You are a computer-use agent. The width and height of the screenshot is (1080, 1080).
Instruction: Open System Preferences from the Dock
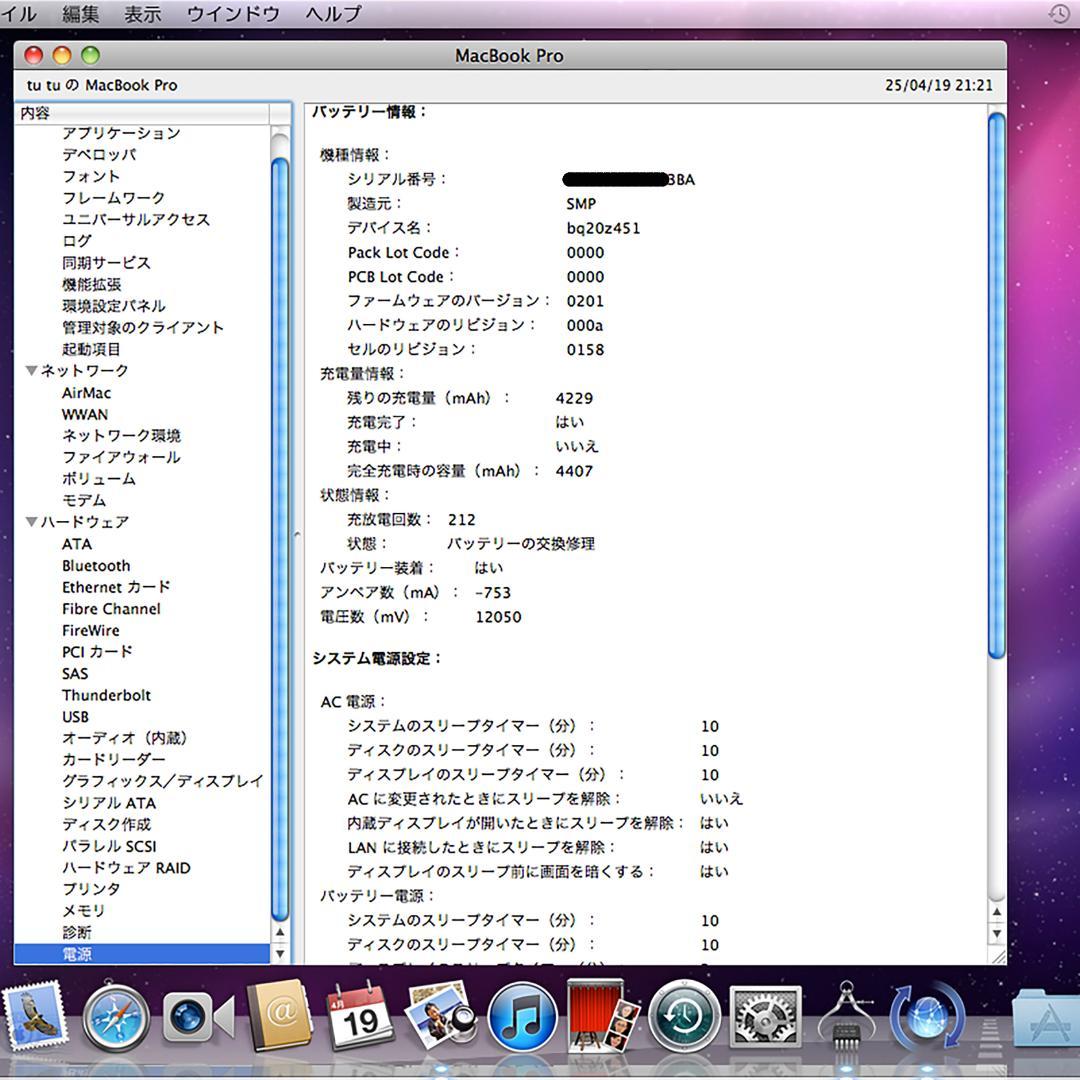pos(762,1018)
